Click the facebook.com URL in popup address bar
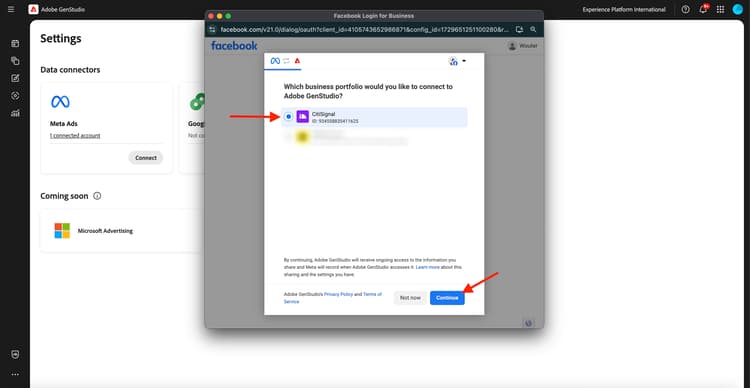The width and height of the screenshot is (750, 388). tap(364, 30)
